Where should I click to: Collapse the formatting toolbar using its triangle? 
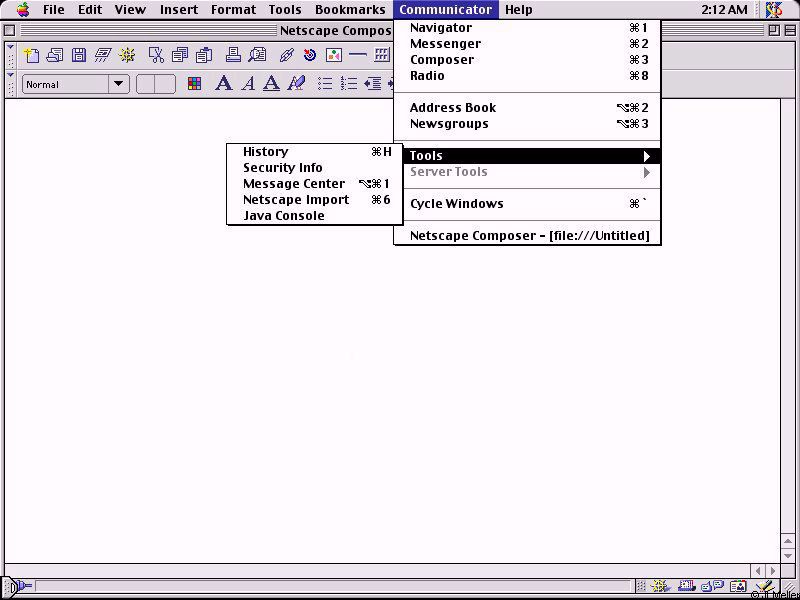pyautogui.click(x=11, y=76)
